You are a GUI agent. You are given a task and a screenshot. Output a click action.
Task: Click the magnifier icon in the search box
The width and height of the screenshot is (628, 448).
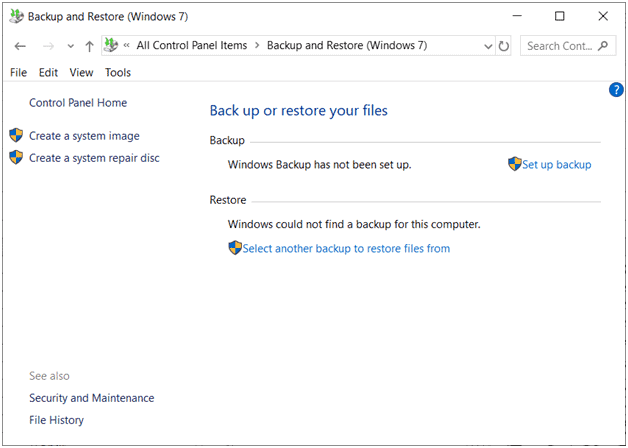pos(602,46)
